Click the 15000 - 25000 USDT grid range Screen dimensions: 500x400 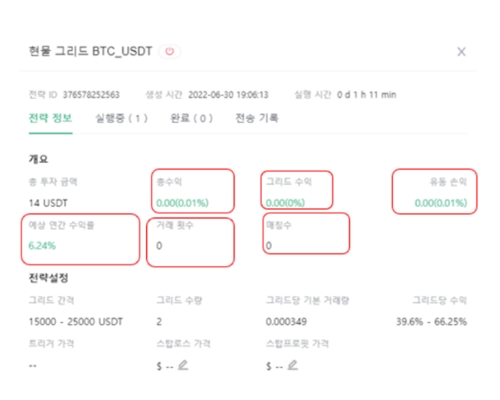pos(76,322)
